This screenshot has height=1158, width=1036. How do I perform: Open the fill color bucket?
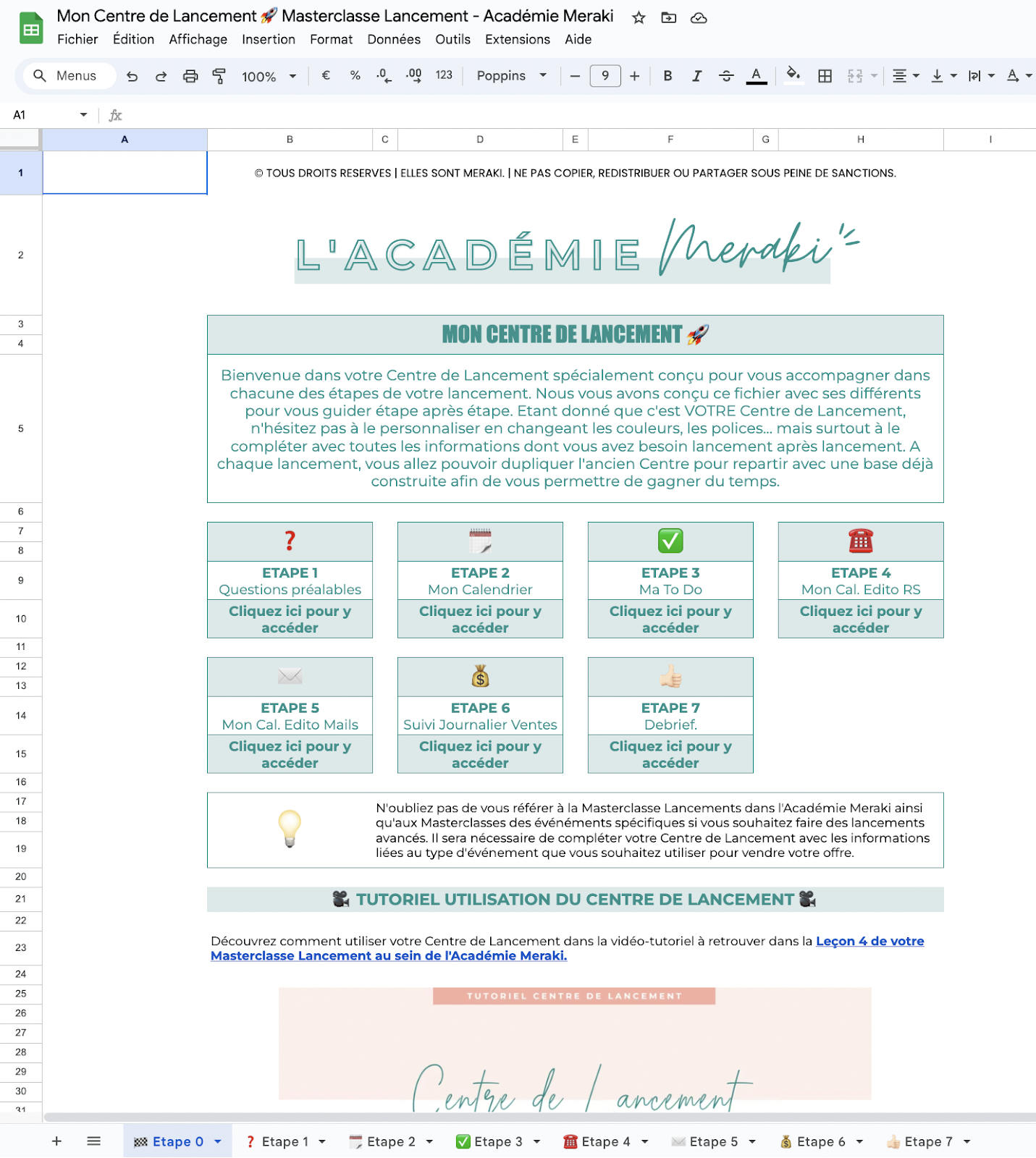(793, 75)
